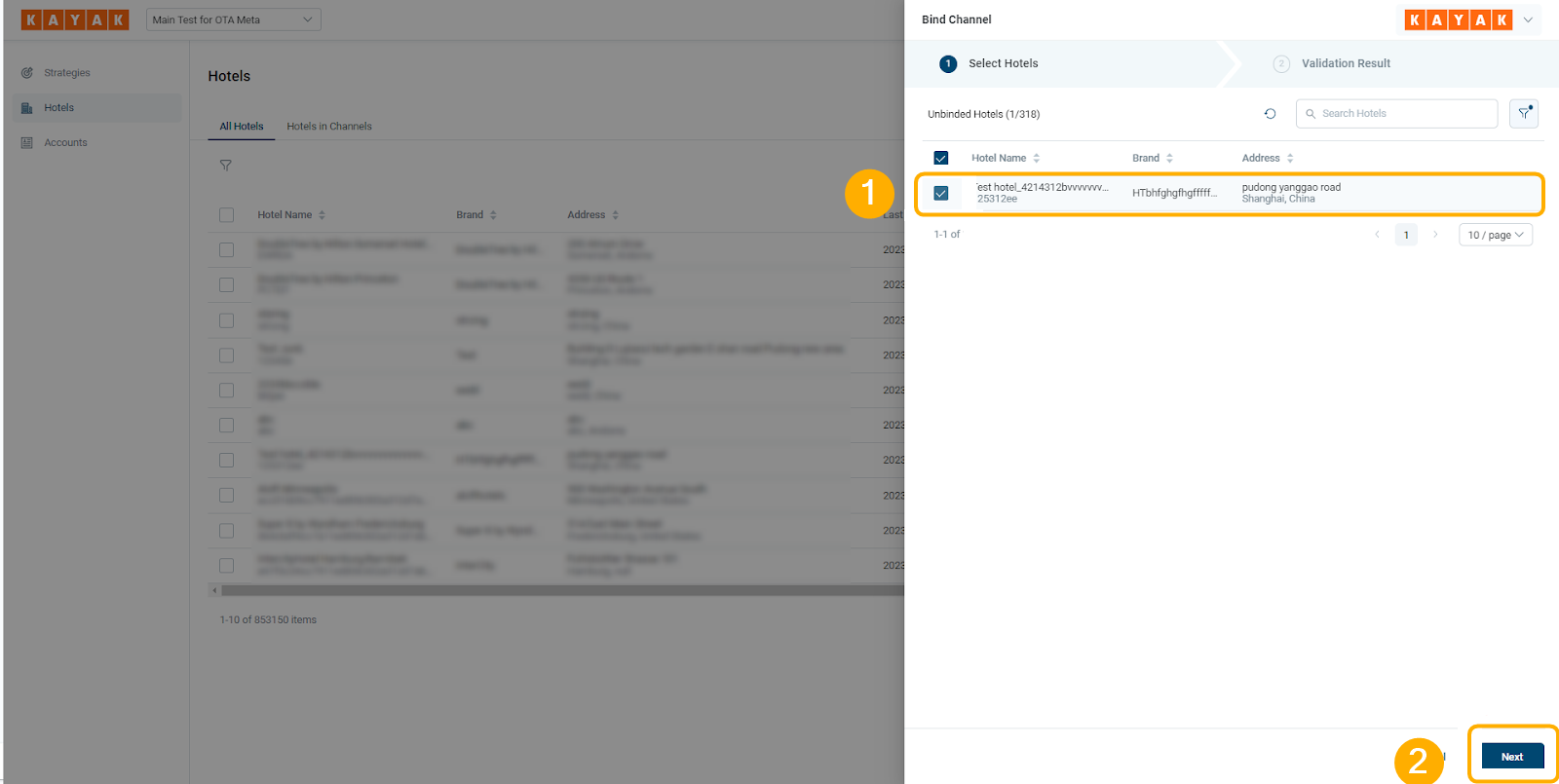Viewport: 1559px width, 784px height.
Task: Open the Main Test for OTA Meta dropdown
Action: (234, 19)
